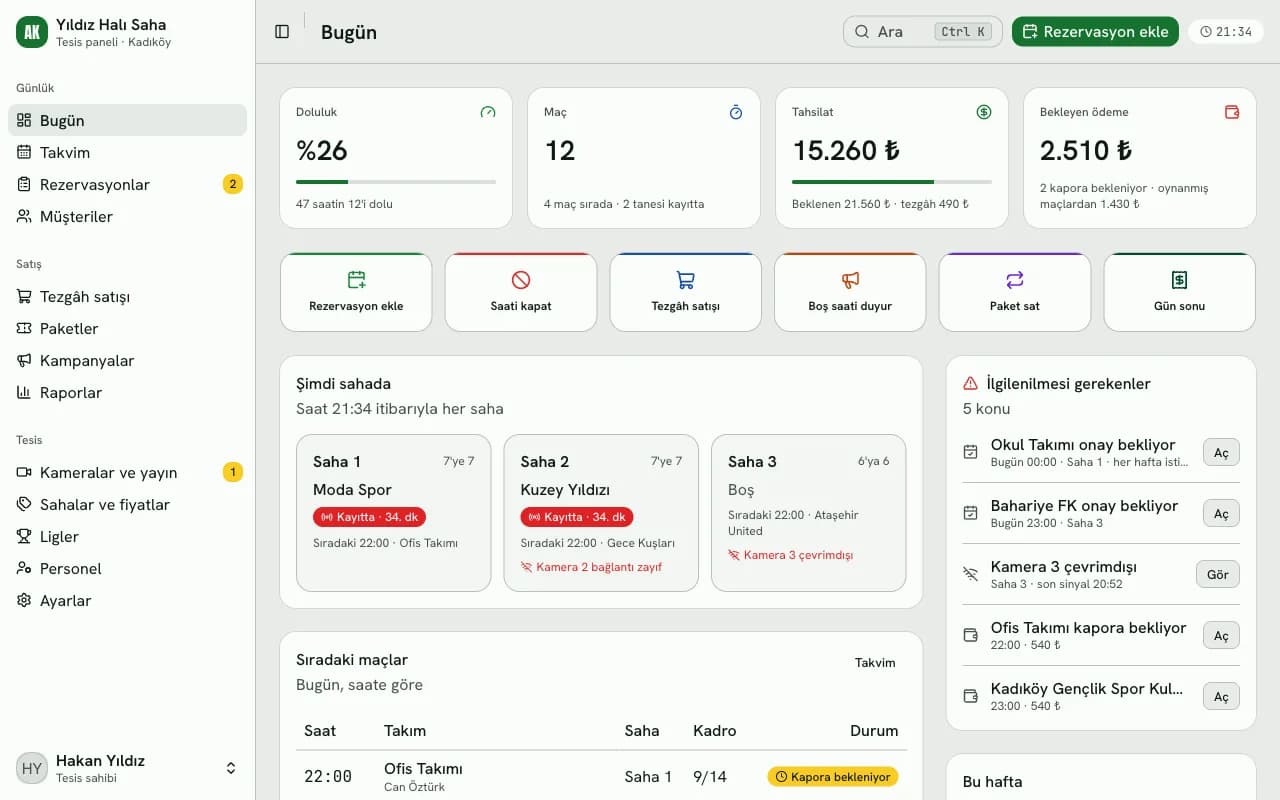Click Aç for Okul Takımı onay bekliyor
This screenshot has width=1280, height=800.
(x=1221, y=452)
